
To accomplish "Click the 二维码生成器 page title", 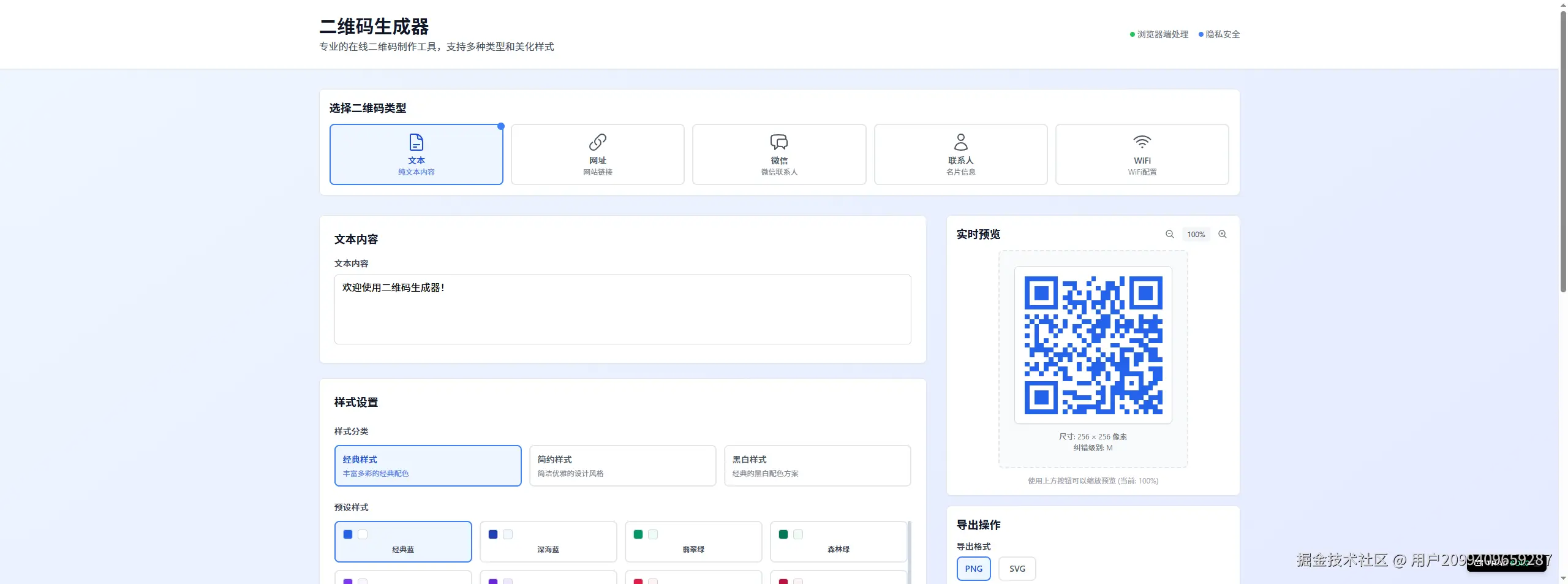I will pyautogui.click(x=374, y=26).
